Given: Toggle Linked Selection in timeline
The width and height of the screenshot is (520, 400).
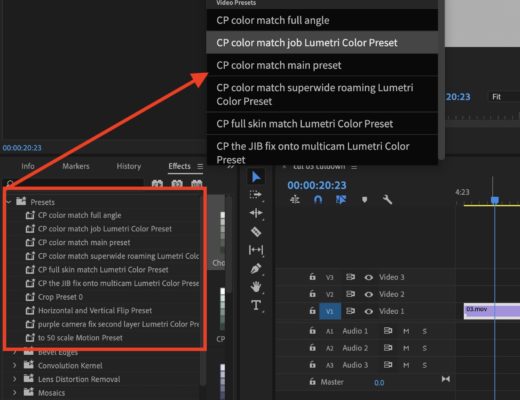Looking at the screenshot, I should tap(341, 200).
